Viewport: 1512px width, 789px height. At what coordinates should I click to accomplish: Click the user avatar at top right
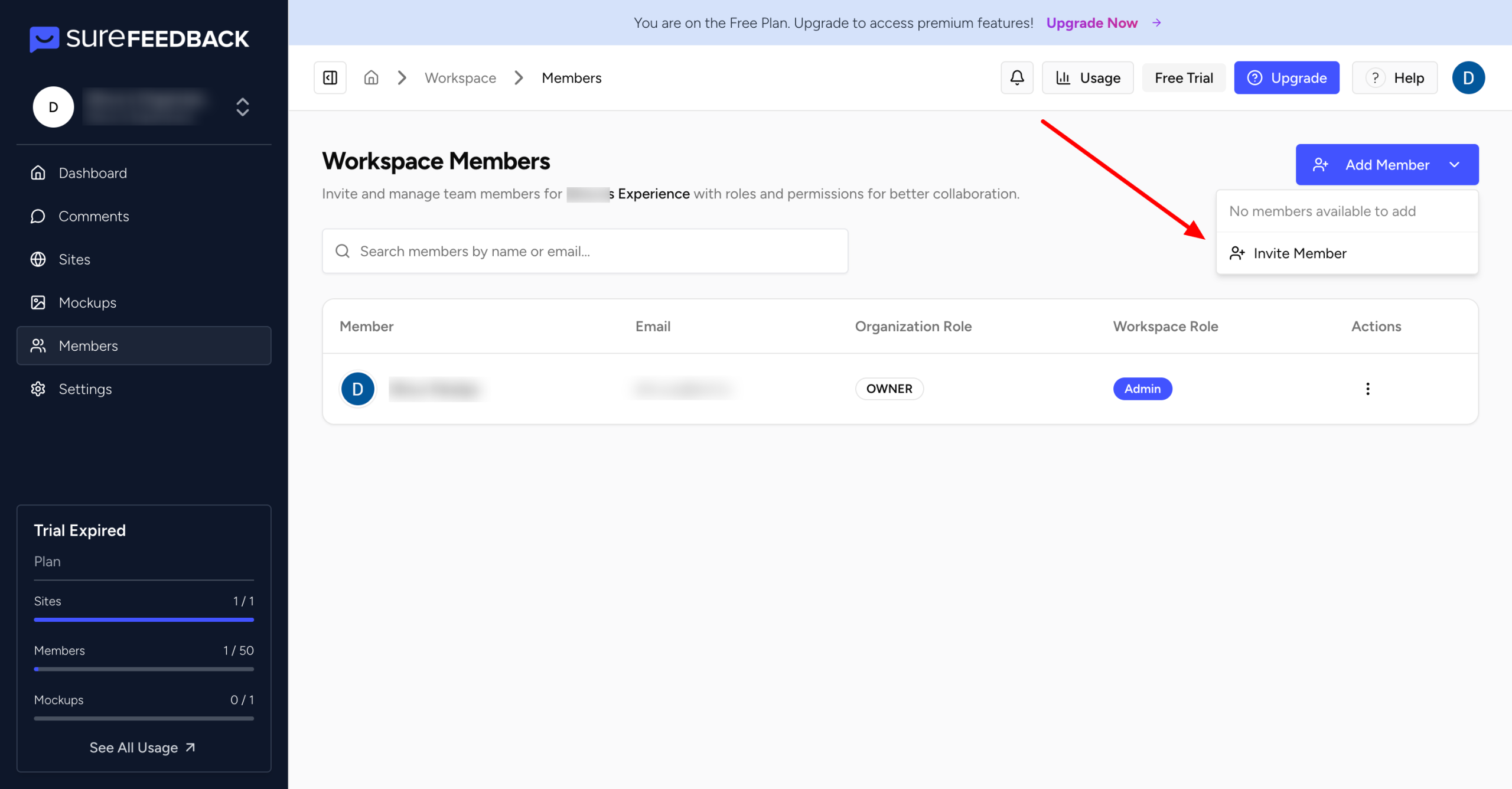[1468, 77]
